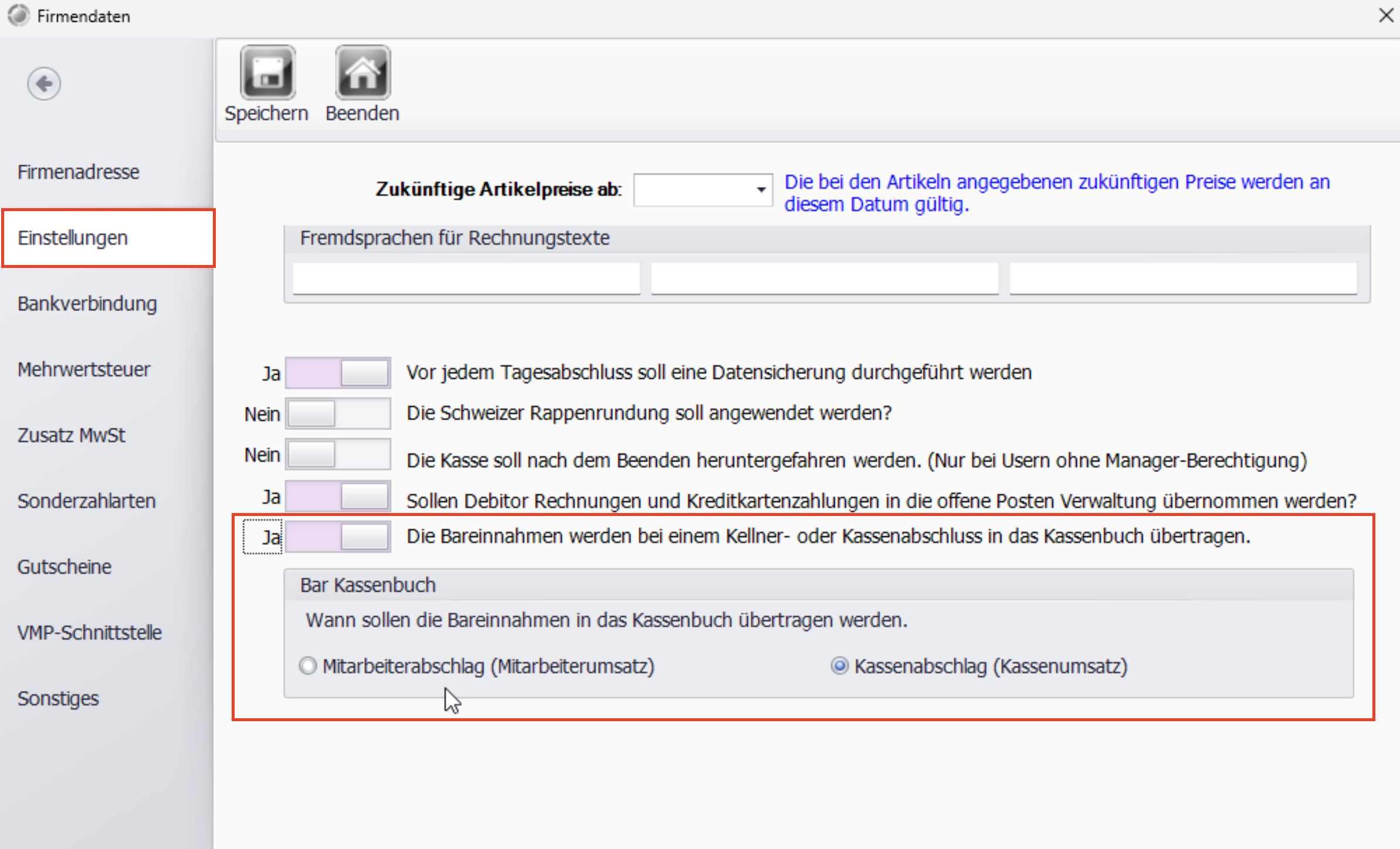1400x849 pixels.
Task: Select the Einstellungen section
Action: coord(109,238)
